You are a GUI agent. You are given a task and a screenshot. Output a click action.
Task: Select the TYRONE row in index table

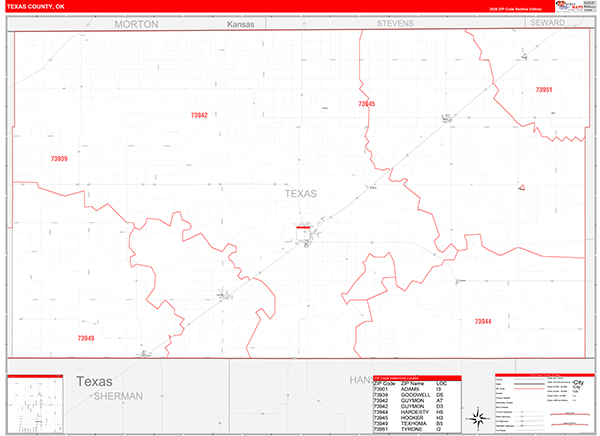coord(417,429)
